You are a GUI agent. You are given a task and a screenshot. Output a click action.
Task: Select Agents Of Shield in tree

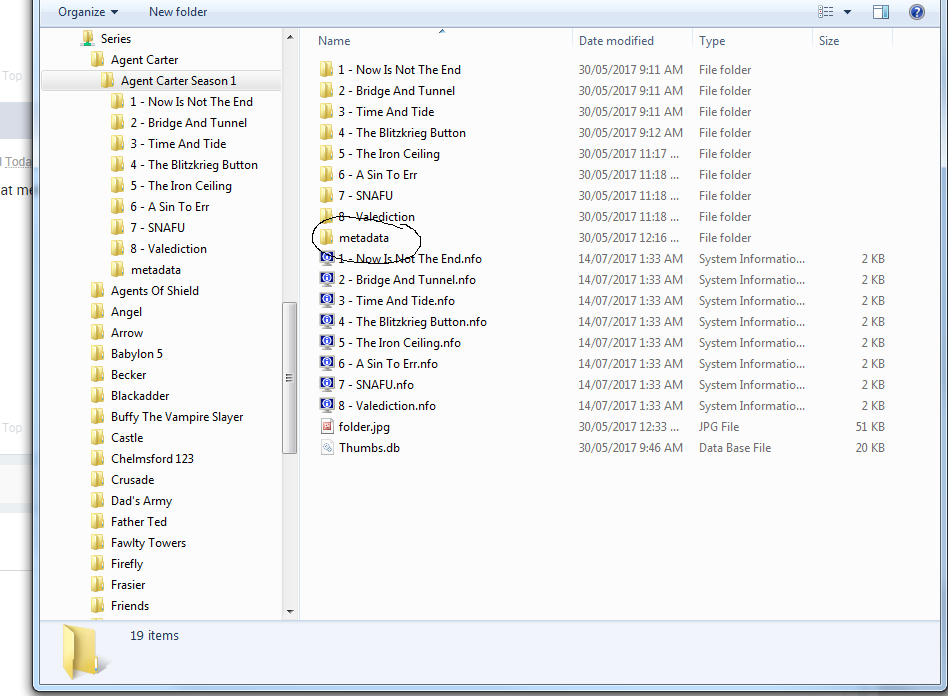155,291
